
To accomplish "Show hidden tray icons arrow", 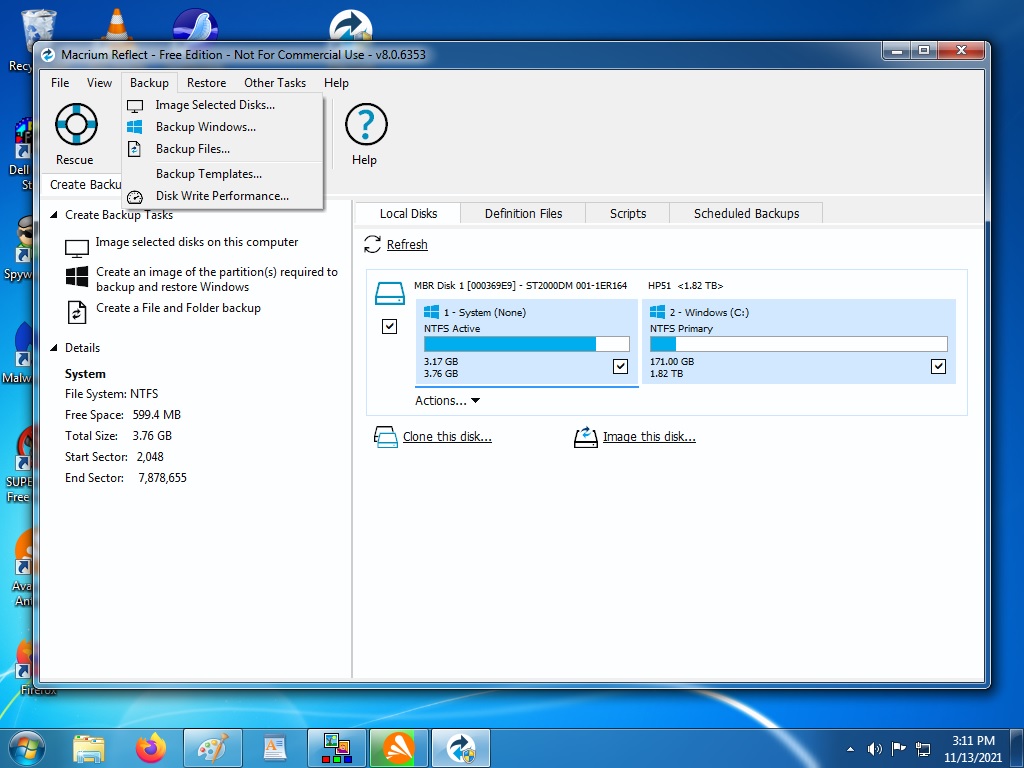I will [850, 749].
